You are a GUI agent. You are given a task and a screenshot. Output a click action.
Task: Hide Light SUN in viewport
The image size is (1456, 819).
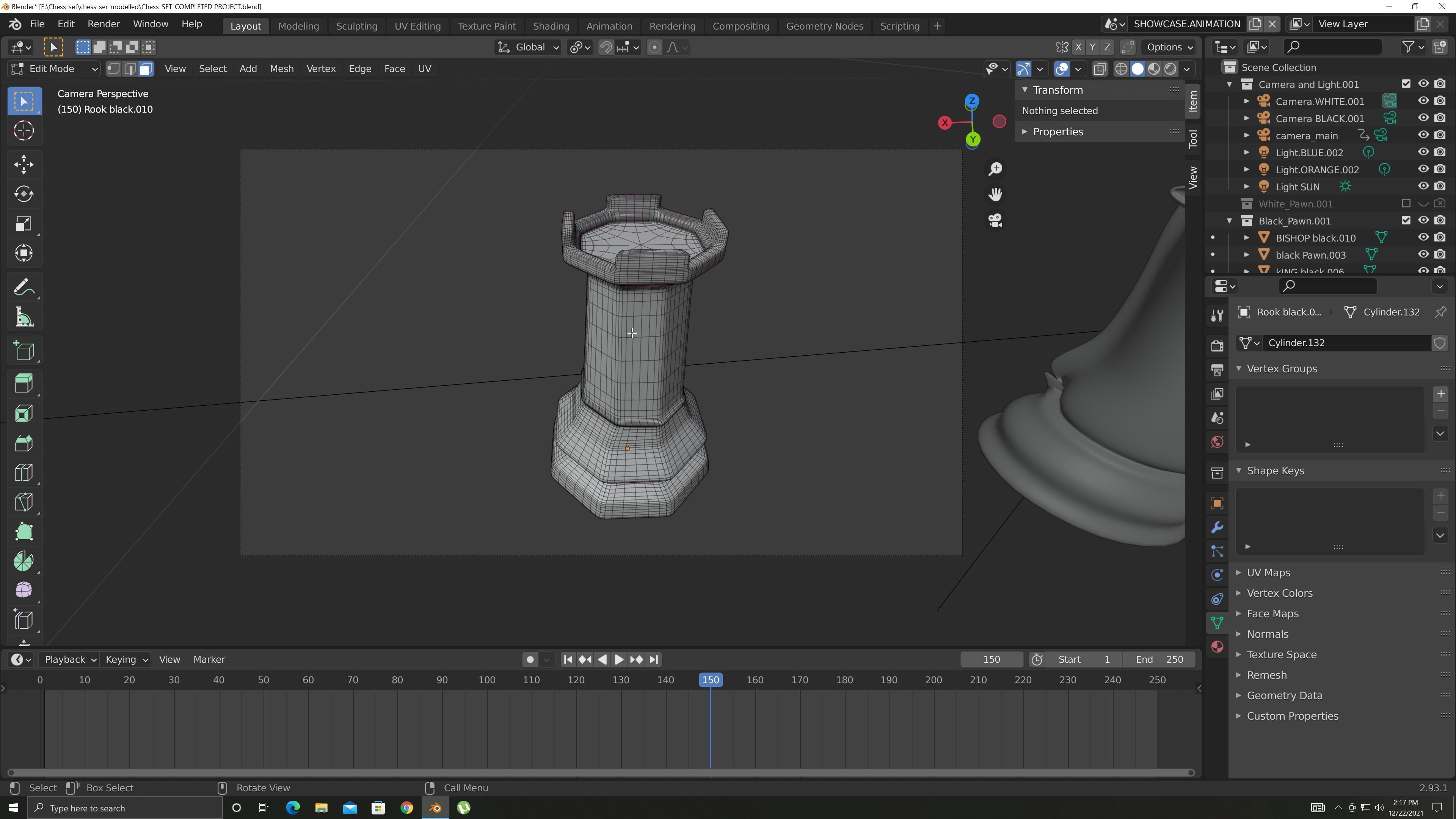pyautogui.click(x=1423, y=186)
